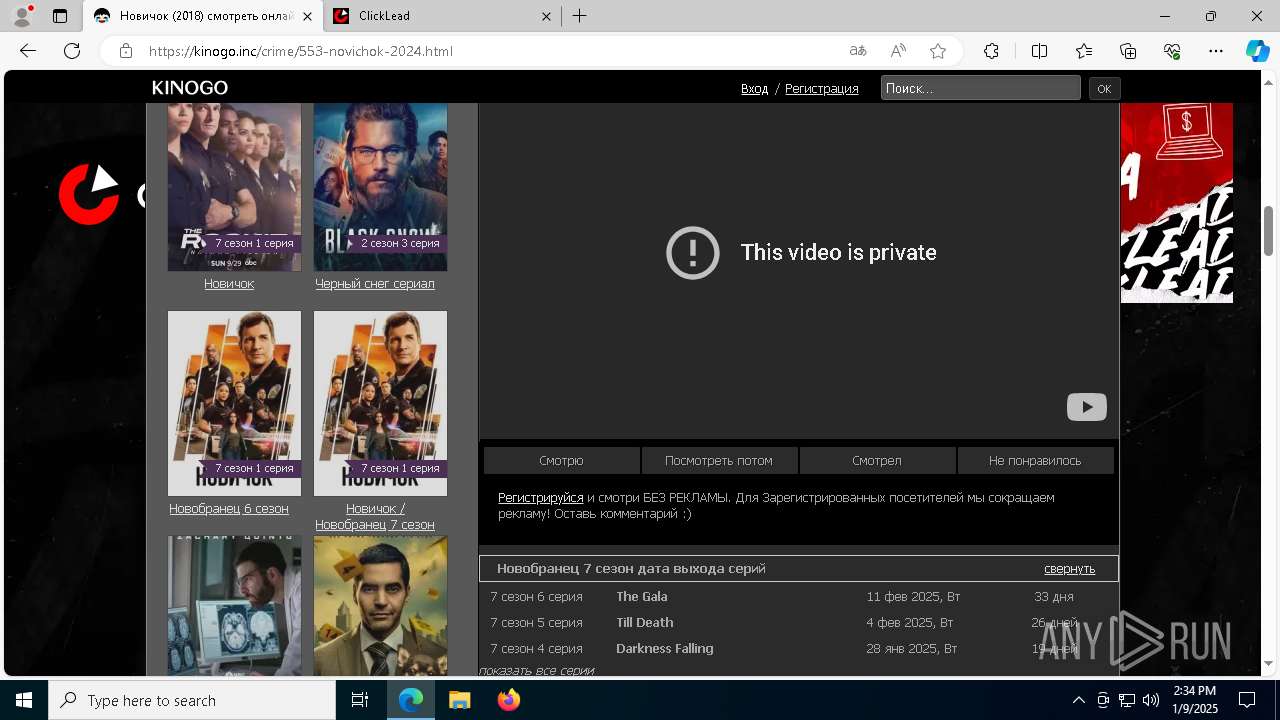Mark the series as Смотрел
Image resolution: width=1280 pixels, height=720 pixels.
click(x=877, y=460)
